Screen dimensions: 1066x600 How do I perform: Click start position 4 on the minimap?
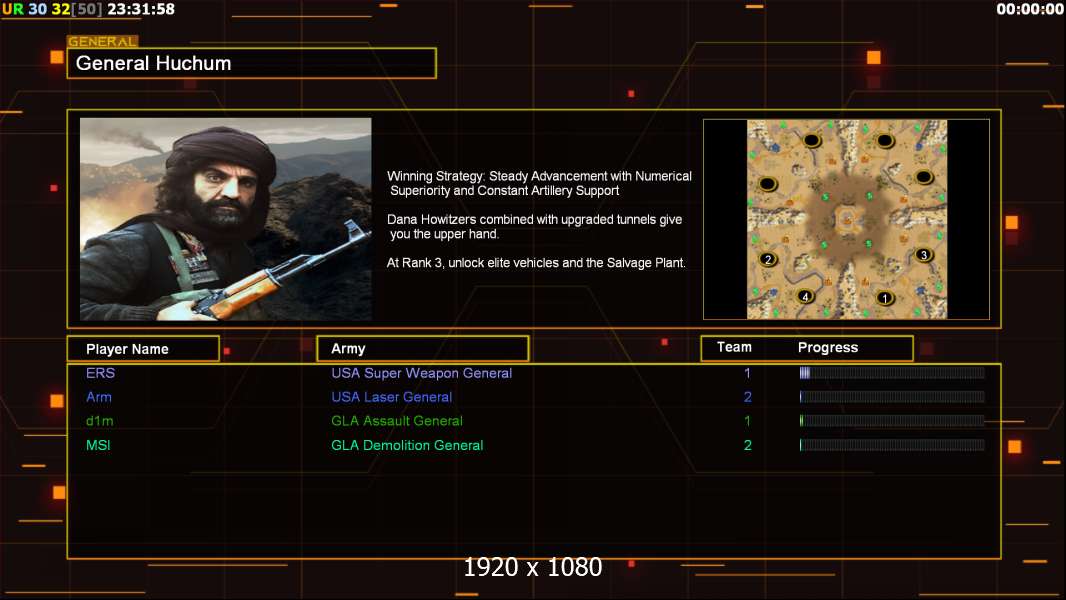pos(805,296)
